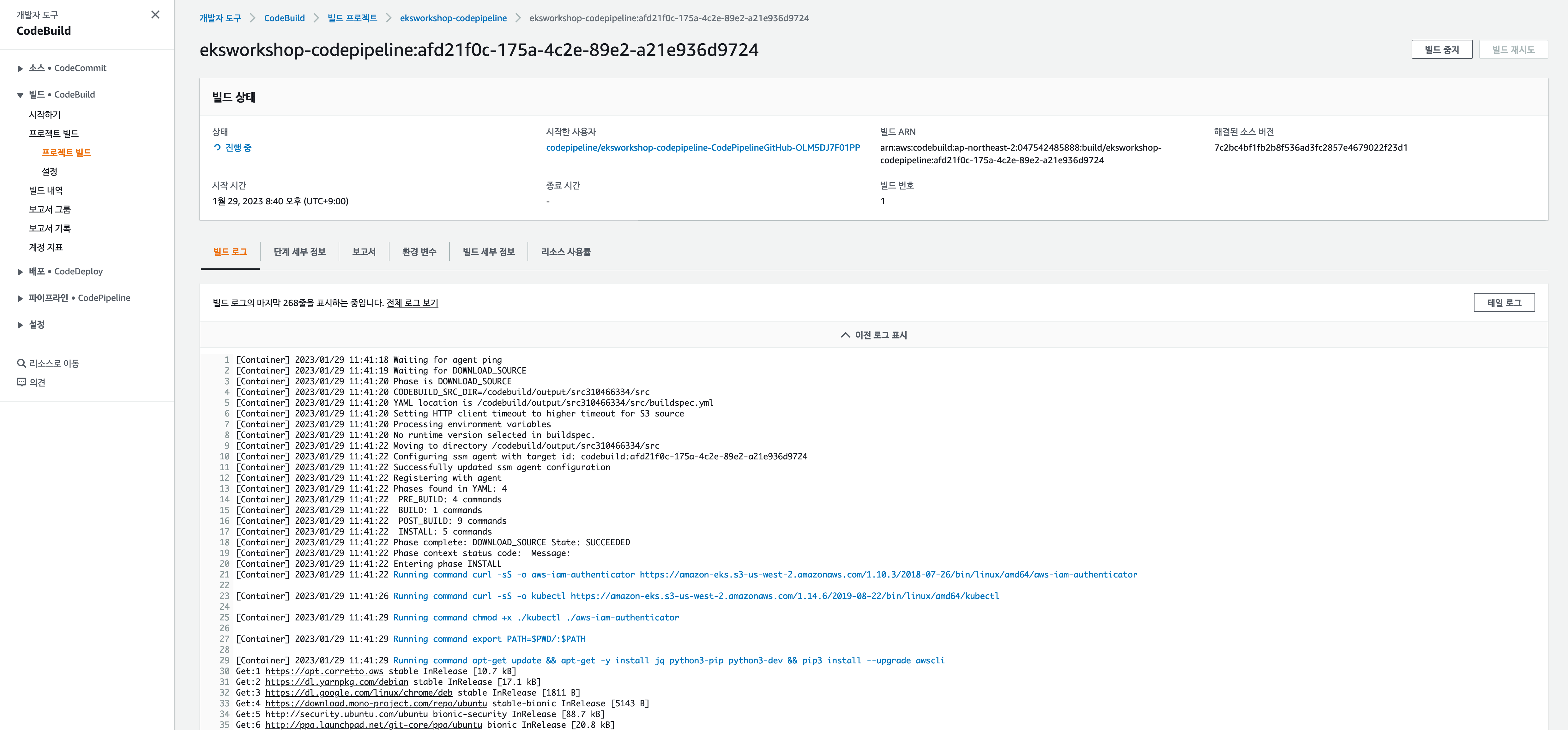Click the in-progress spinner icon beside 진행 중
Screen dimensions: 1568x730
pos(217,147)
